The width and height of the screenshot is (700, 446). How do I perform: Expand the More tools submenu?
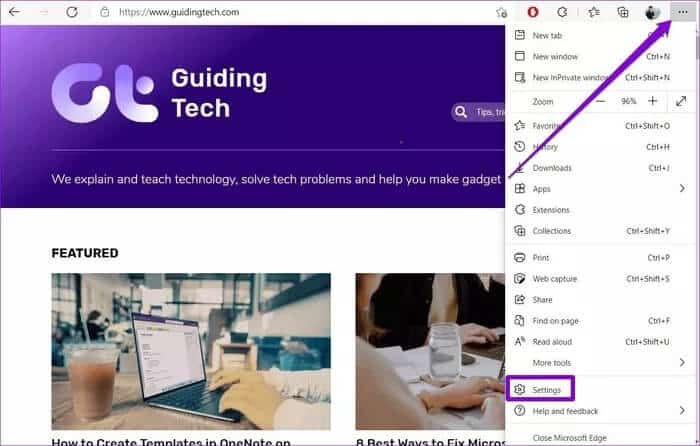click(x=600, y=363)
